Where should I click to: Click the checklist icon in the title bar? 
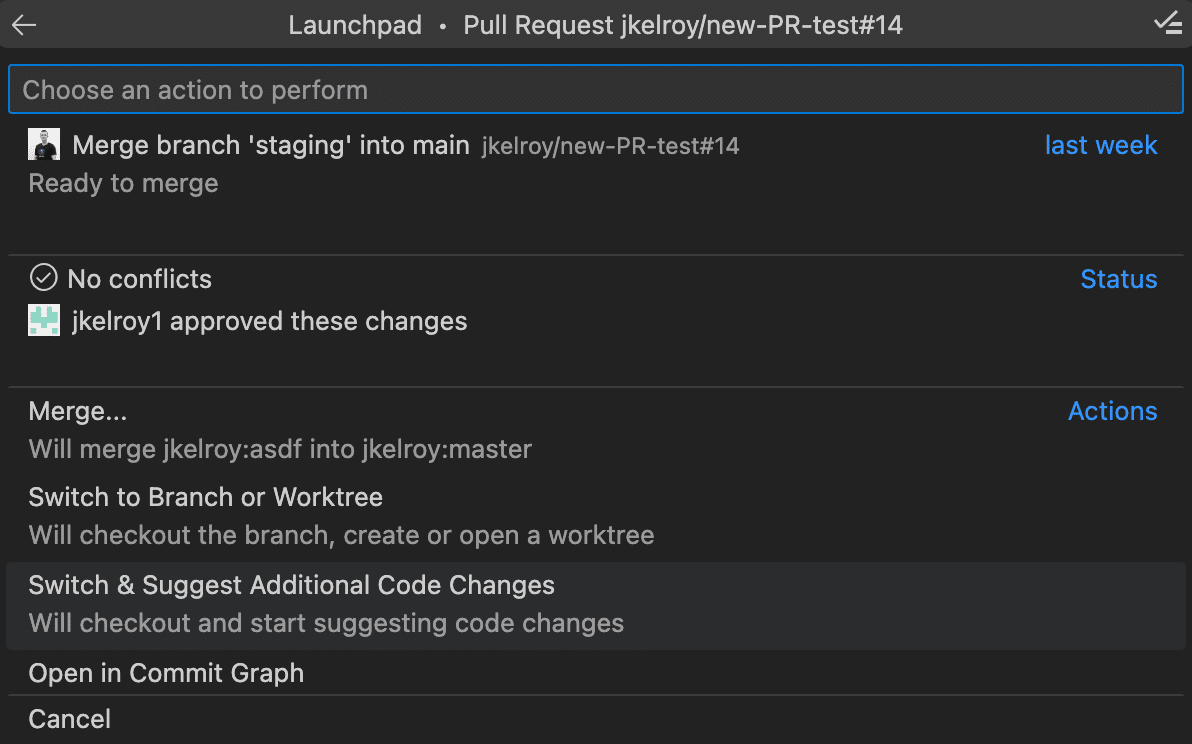tap(1168, 24)
